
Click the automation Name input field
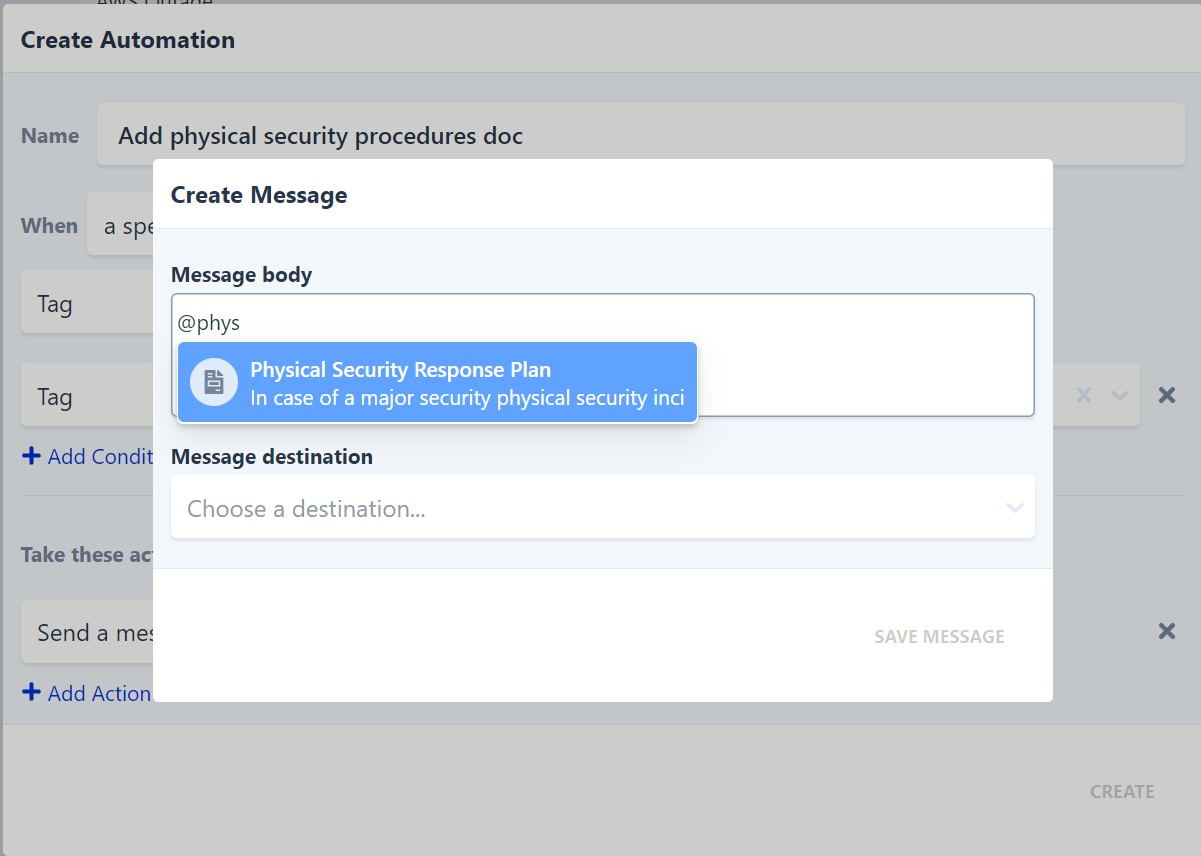click(x=640, y=135)
